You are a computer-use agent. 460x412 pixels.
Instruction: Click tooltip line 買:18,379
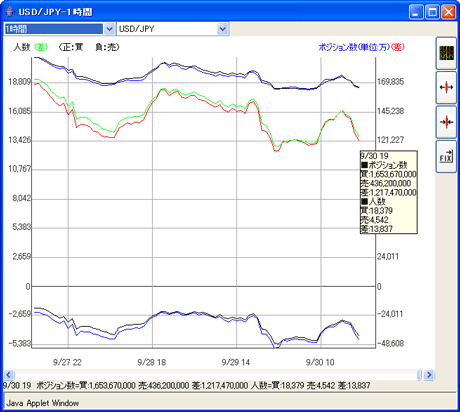[377, 211]
